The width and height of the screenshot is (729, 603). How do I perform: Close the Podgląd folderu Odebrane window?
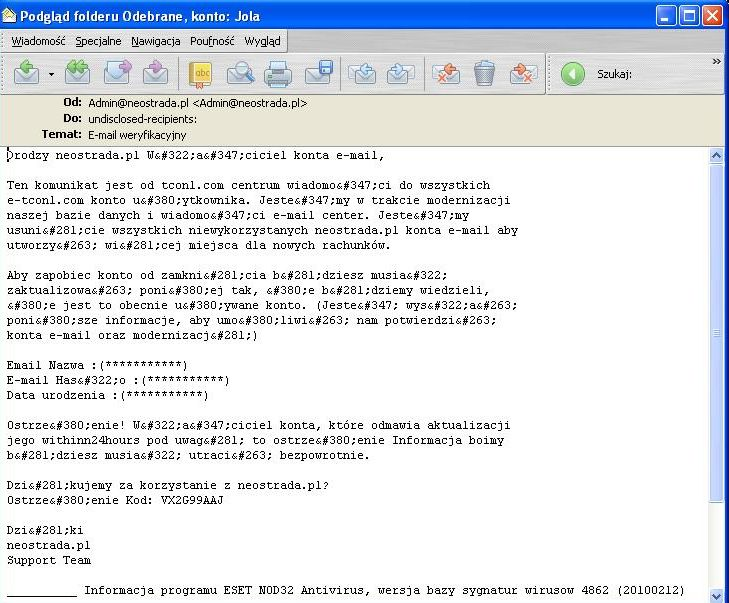pos(712,16)
